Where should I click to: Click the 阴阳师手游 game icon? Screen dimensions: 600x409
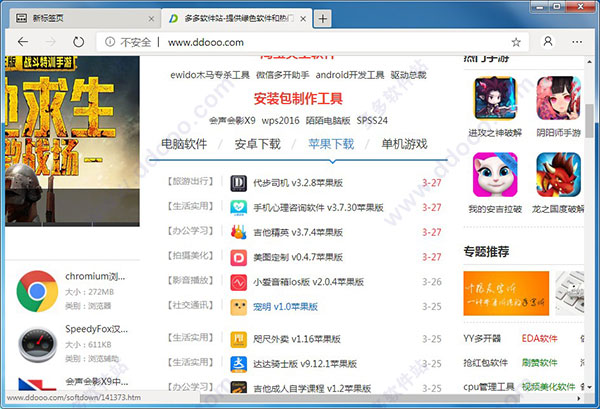(558, 98)
